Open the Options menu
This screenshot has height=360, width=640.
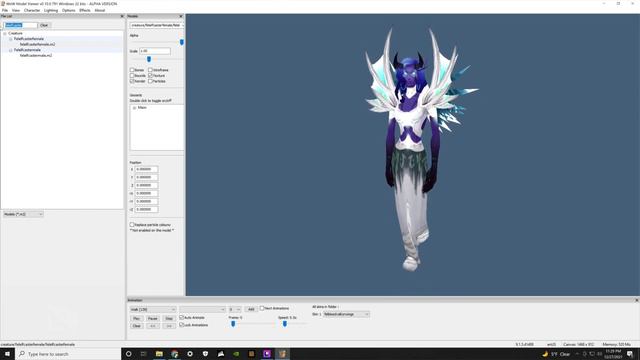coord(69,10)
